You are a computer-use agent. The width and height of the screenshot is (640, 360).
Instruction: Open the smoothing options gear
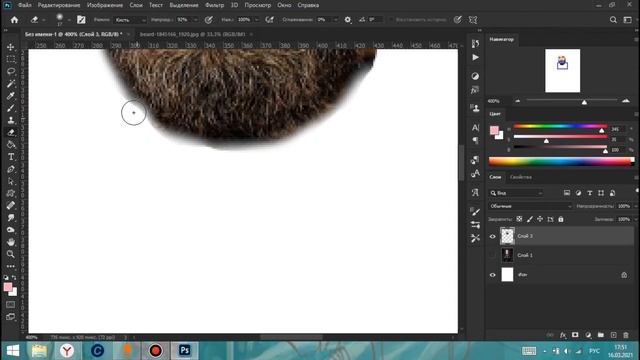click(x=348, y=20)
